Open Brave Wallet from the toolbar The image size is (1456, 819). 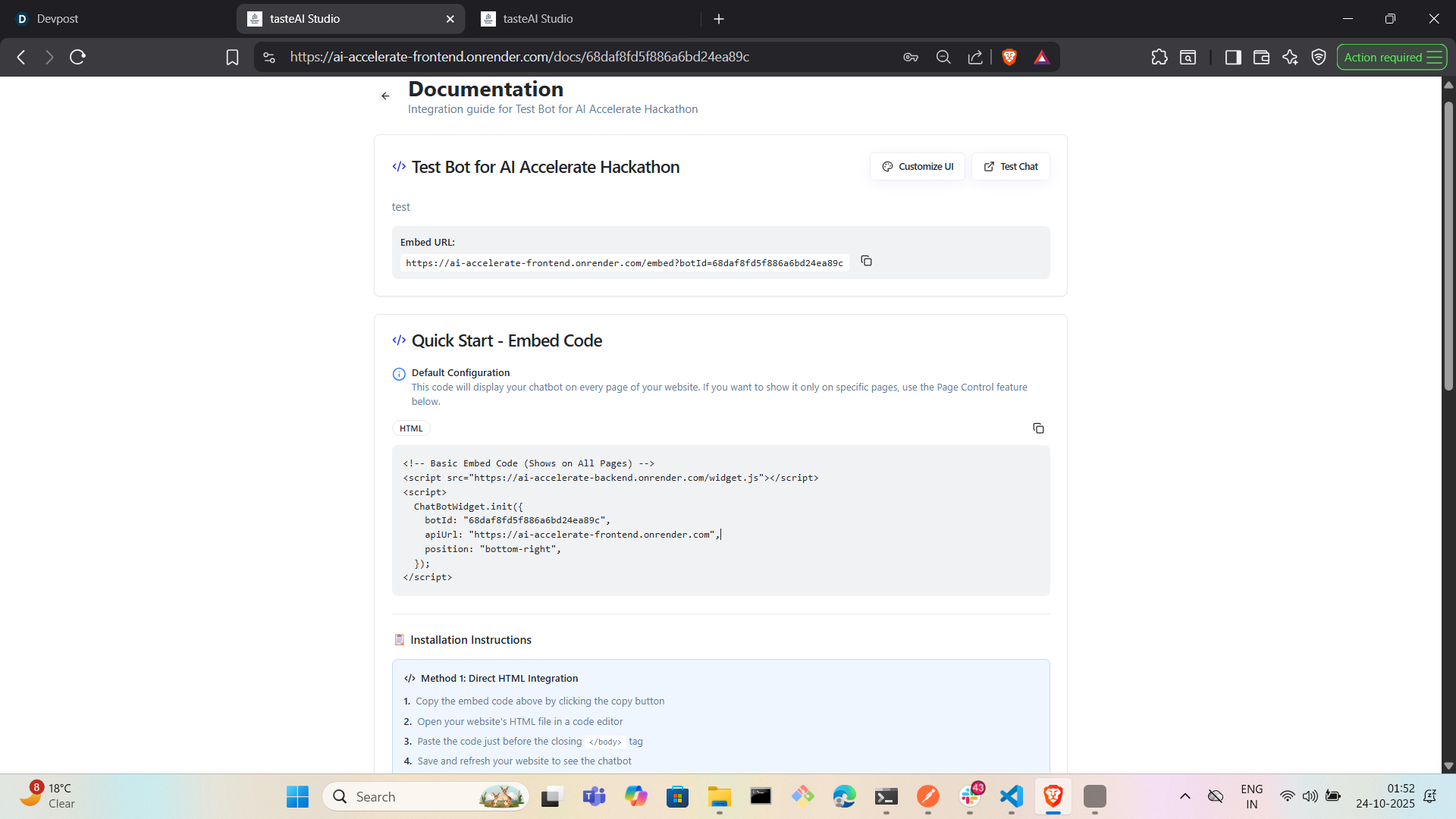tap(1261, 57)
